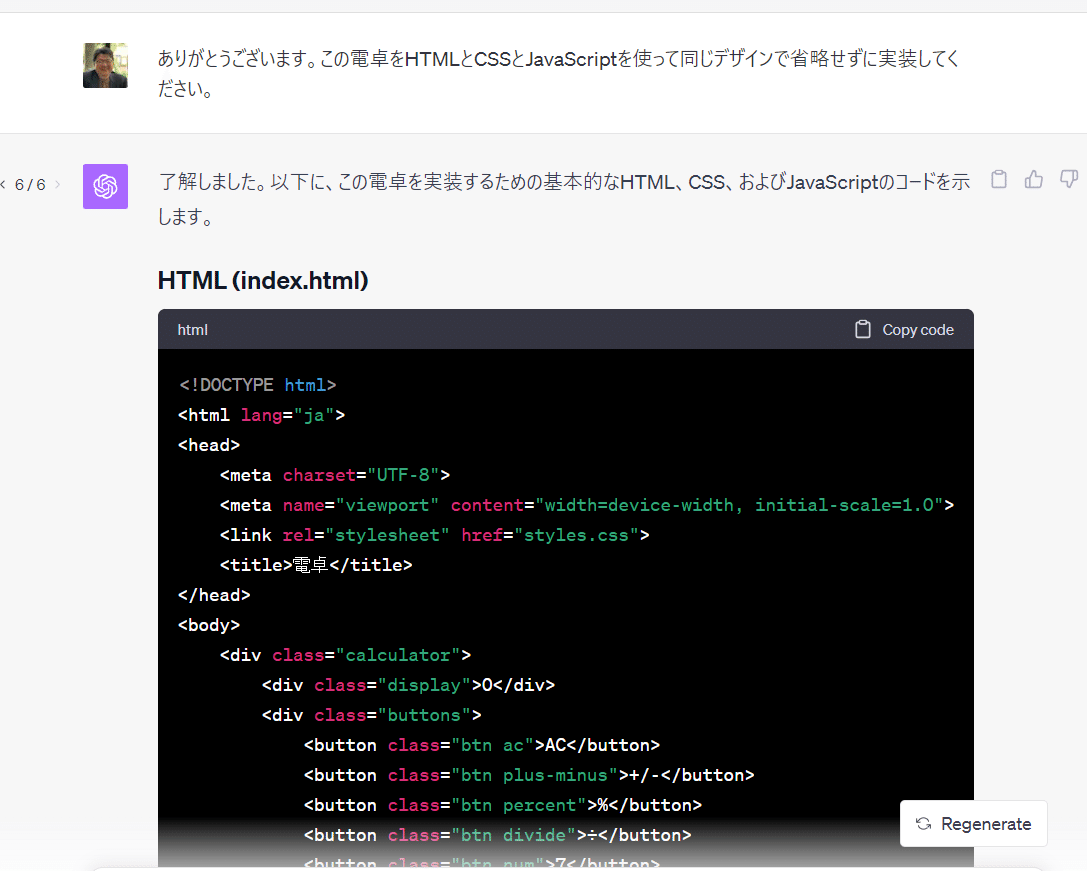The width and height of the screenshot is (1087, 871).
Task: Click the percent button code line
Action: [x=503, y=805]
